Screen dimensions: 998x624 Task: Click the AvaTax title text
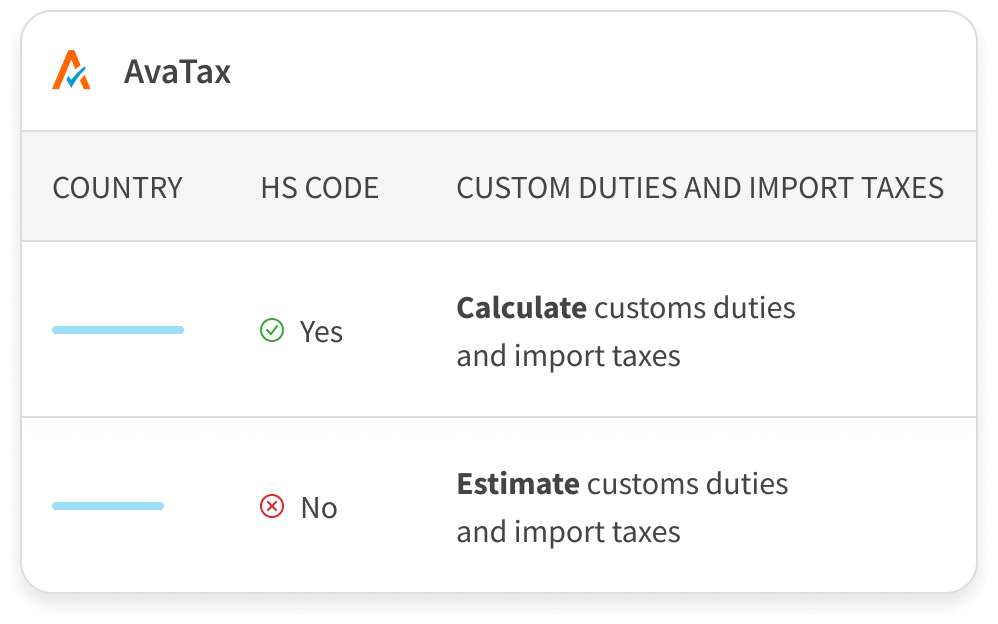tap(177, 72)
